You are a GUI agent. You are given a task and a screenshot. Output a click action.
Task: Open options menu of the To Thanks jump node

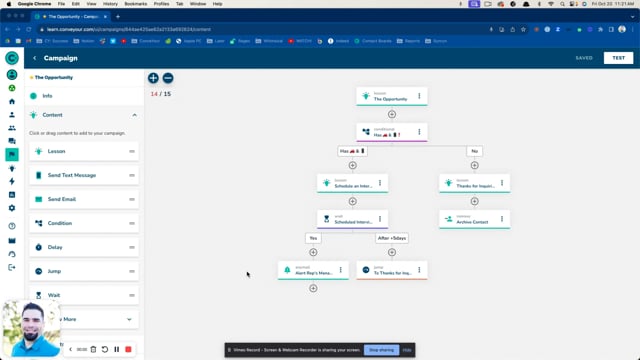point(419,270)
